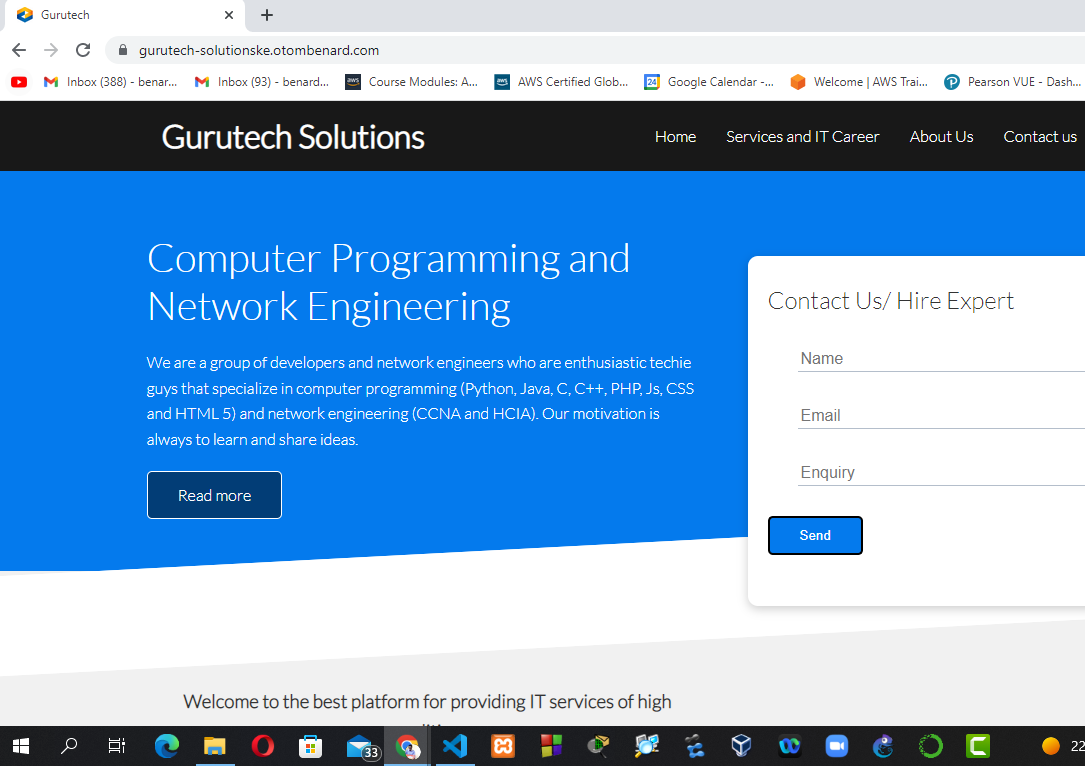Go to the Home menu item

pyautogui.click(x=675, y=137)
